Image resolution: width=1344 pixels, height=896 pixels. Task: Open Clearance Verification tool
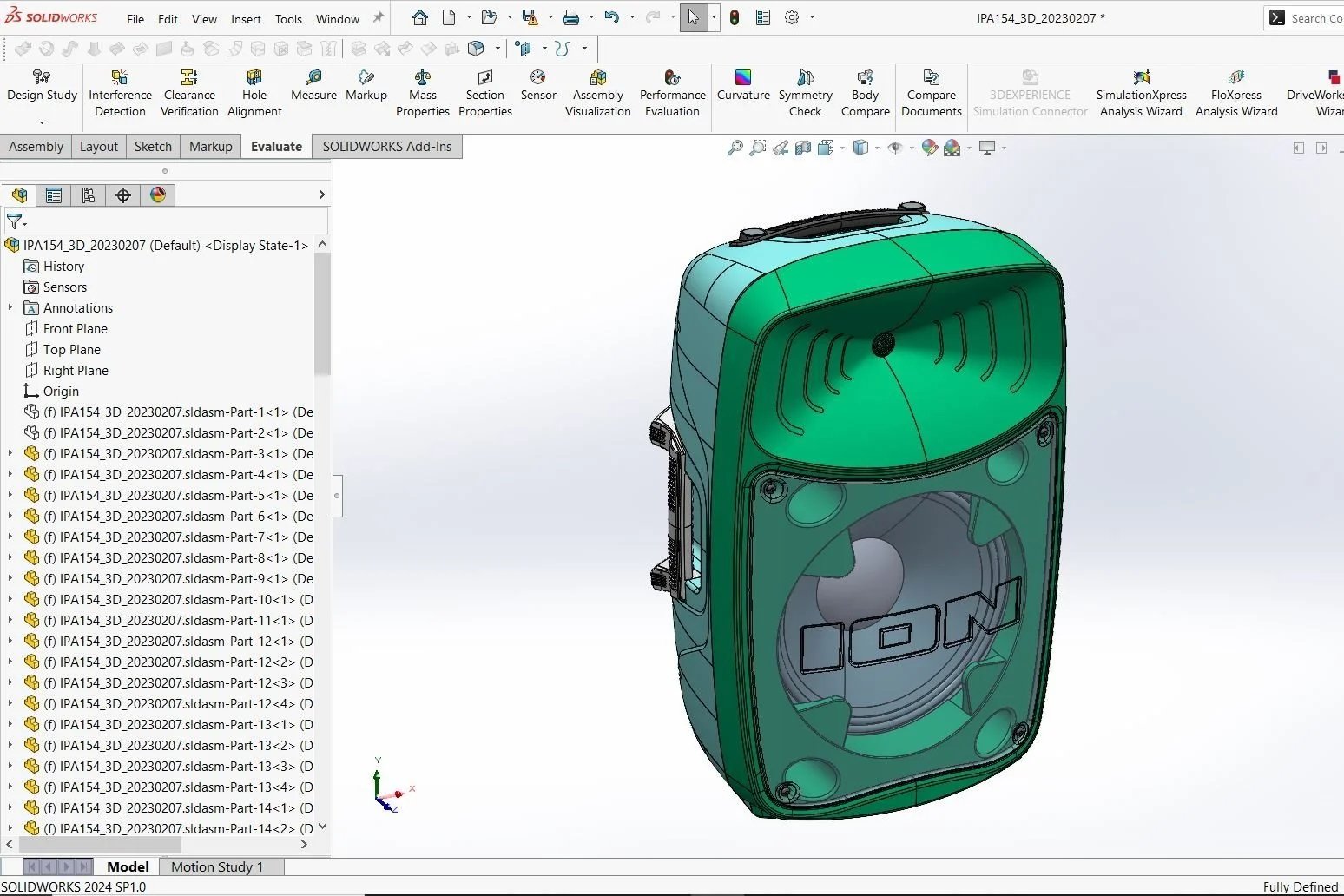point(189,94)
